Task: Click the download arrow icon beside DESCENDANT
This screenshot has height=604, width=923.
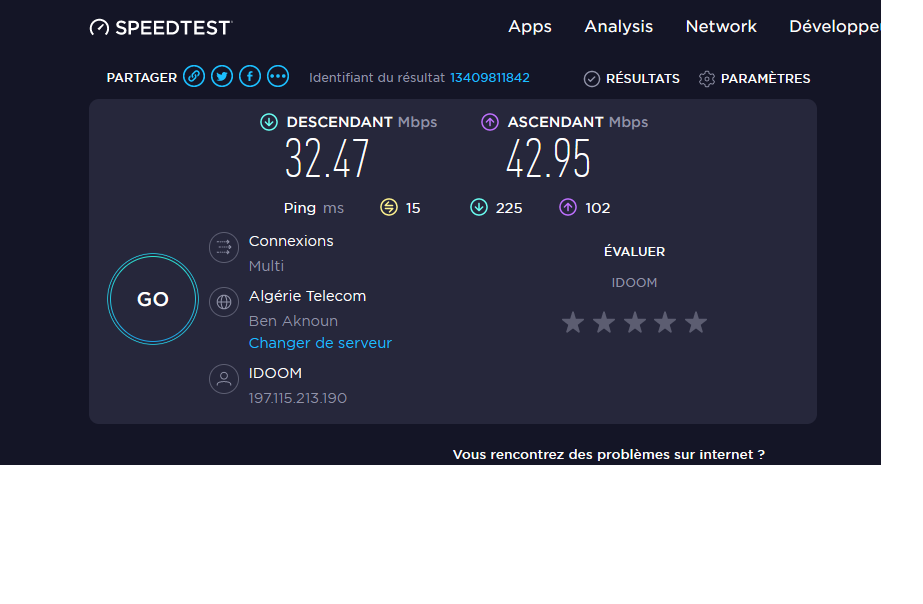Action: [269, 122]
